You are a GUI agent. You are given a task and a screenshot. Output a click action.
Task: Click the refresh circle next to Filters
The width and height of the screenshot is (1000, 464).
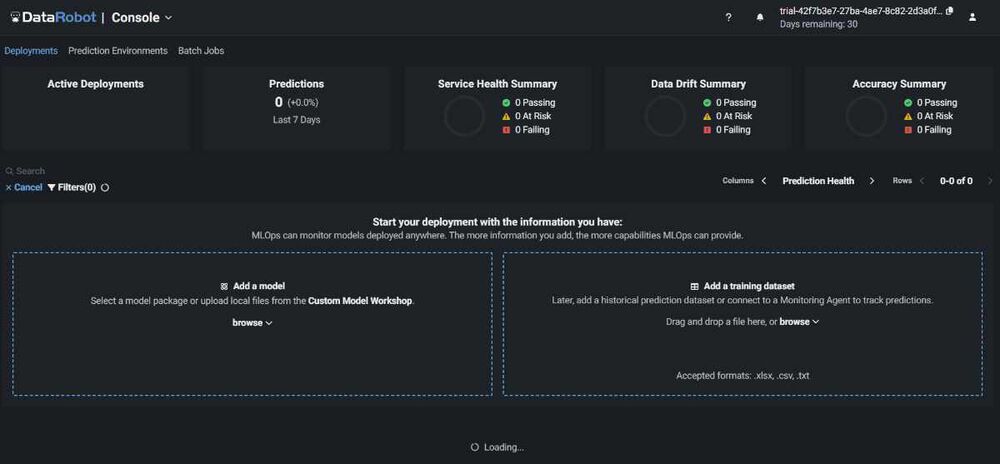pos(105,187)
